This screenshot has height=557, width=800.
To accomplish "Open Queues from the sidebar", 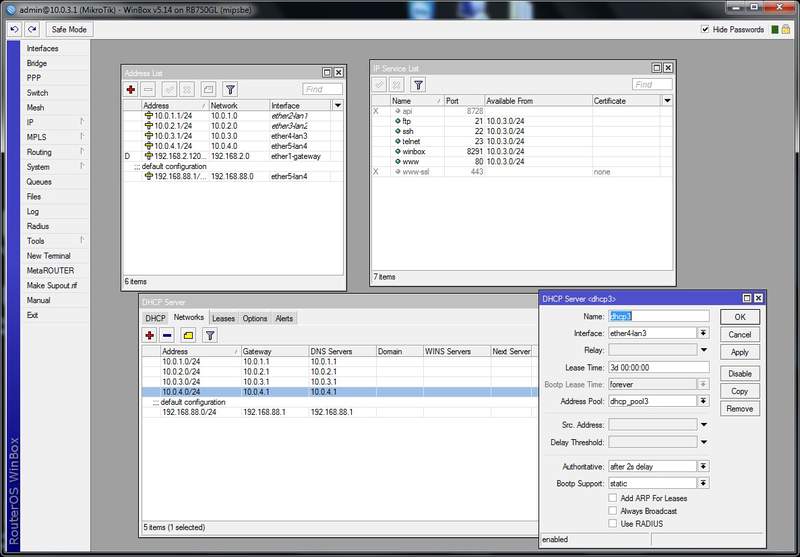I will pyautogui.click(x=55, y=182).
